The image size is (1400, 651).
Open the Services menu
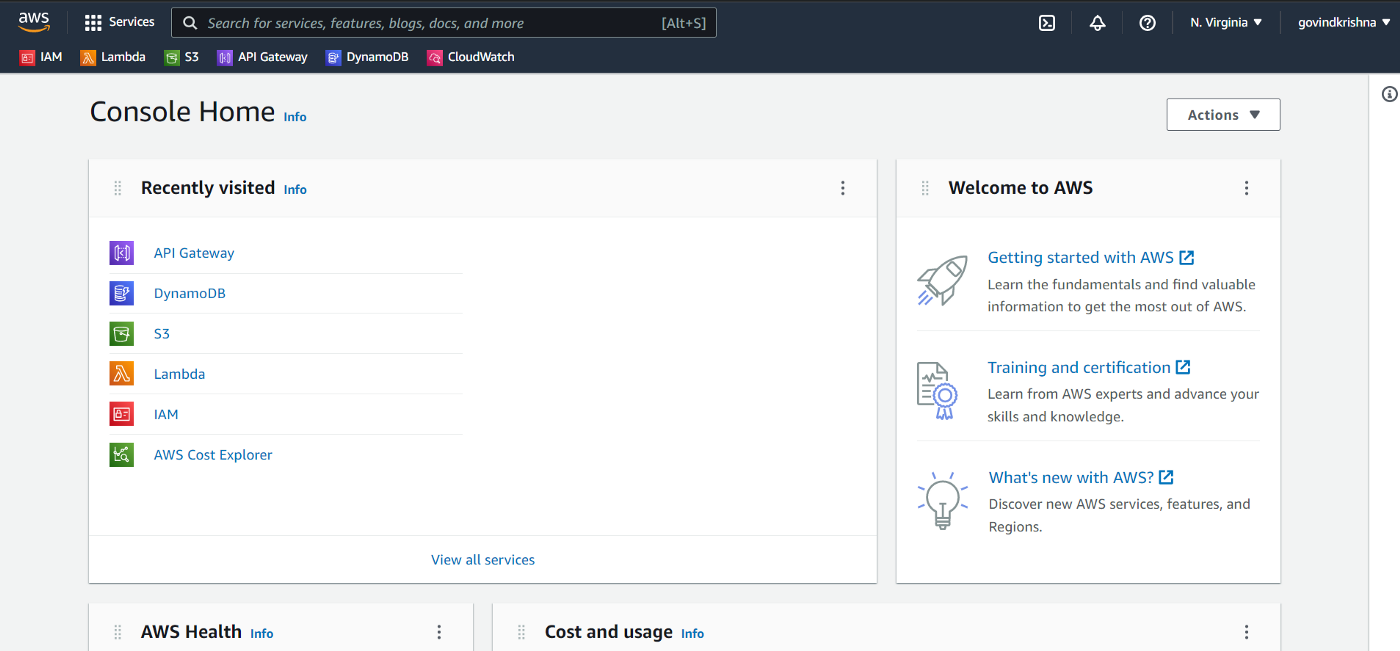click(x=119, y=21)
